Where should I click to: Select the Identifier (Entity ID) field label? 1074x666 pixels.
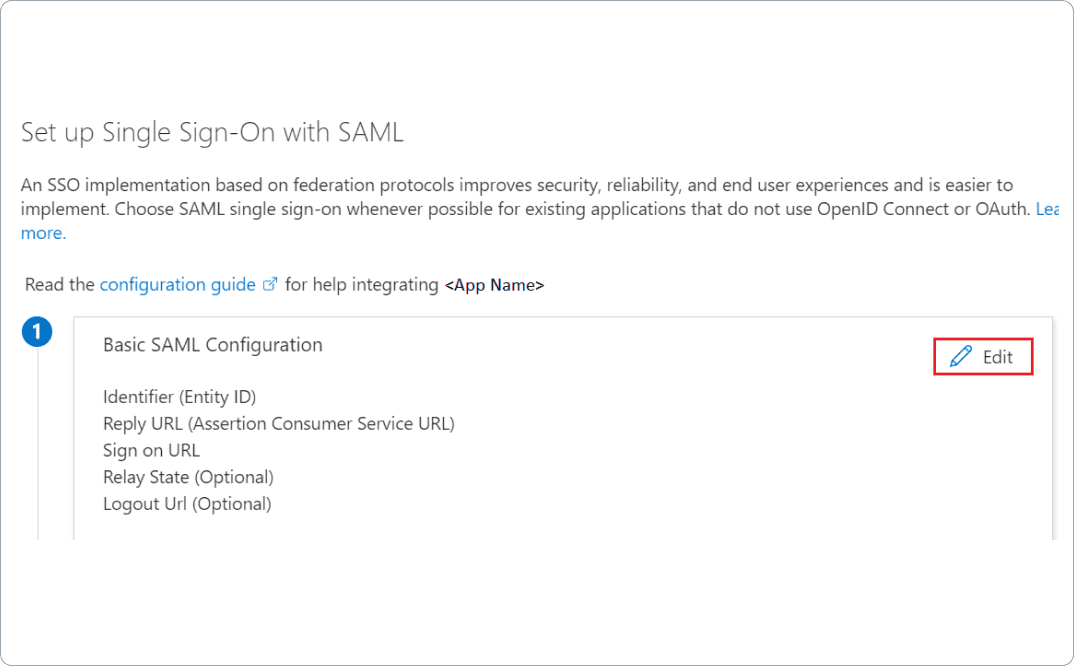click(x=180, y=396)
